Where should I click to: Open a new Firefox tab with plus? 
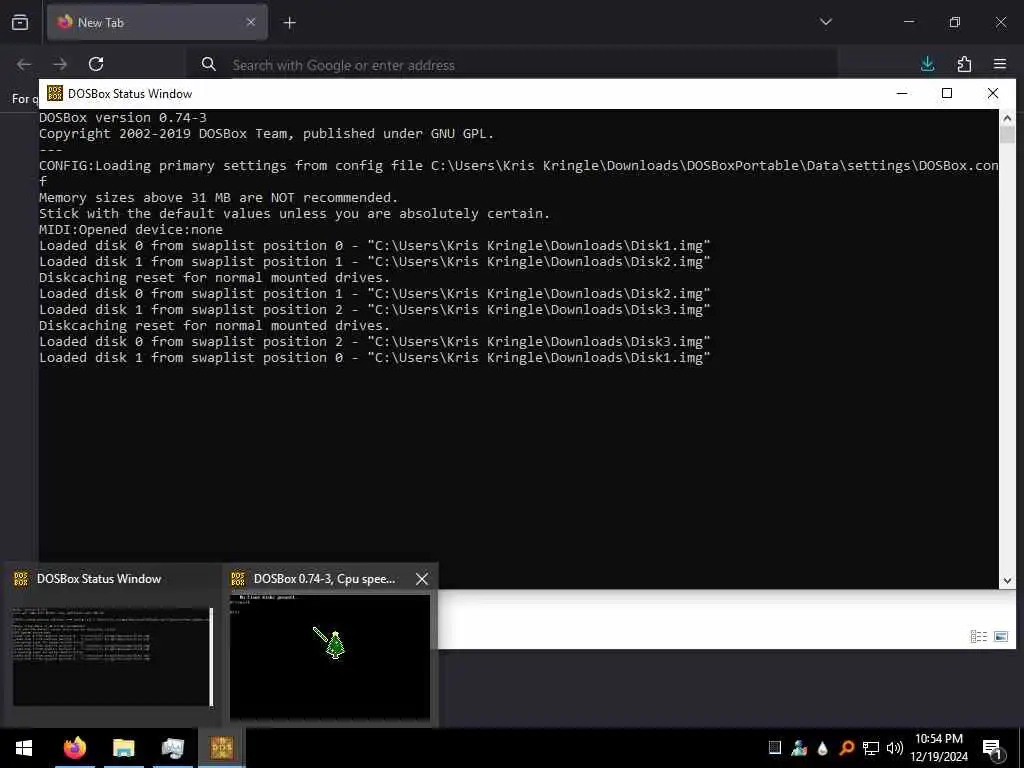point(289,23)
